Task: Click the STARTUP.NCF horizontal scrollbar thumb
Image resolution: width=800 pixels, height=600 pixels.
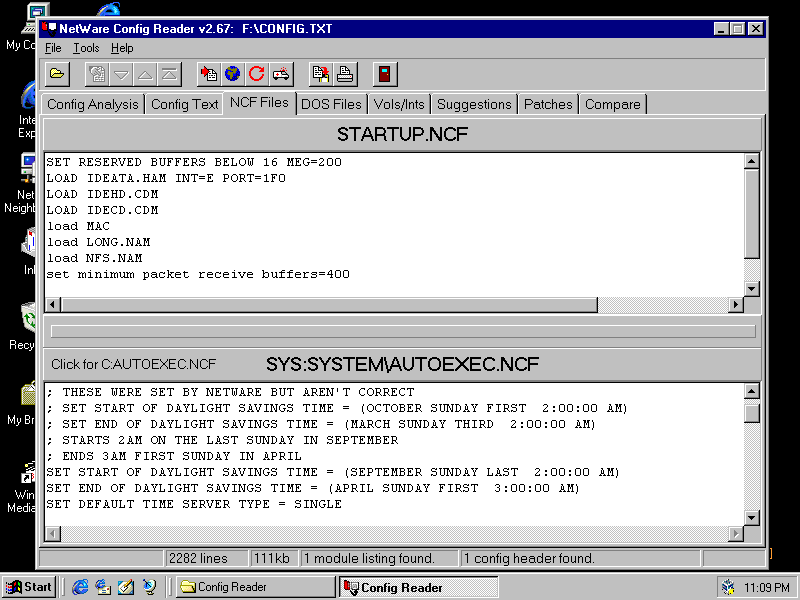Action: (329, 305)
